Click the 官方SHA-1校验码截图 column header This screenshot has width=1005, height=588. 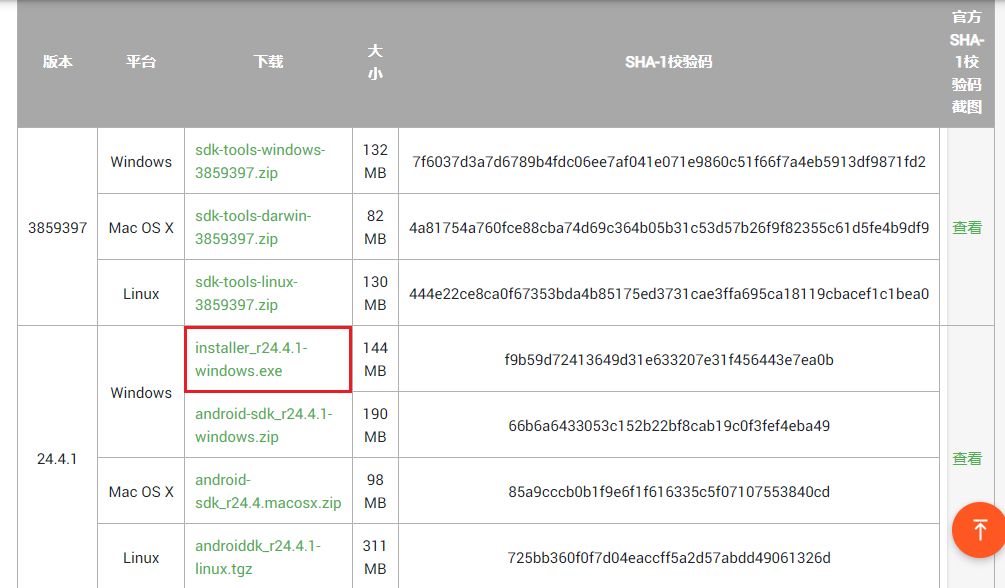coord(967,62)
